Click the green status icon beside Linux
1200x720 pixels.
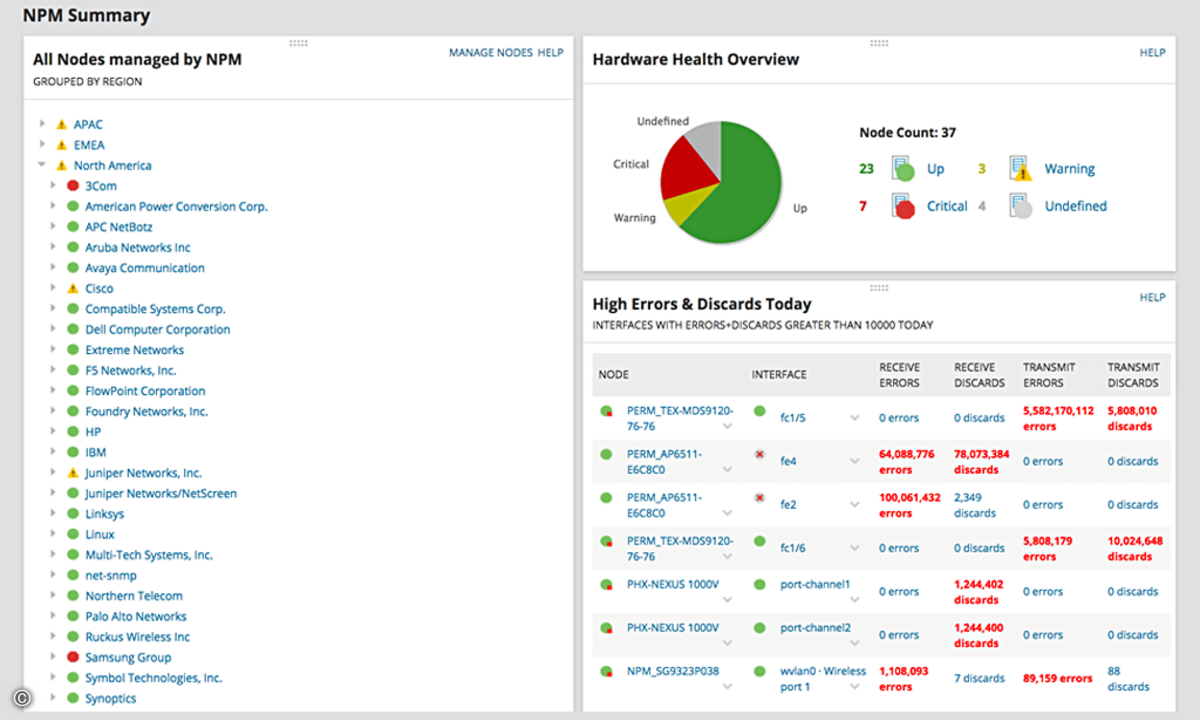pyautogui.click(x=72, y=534)
